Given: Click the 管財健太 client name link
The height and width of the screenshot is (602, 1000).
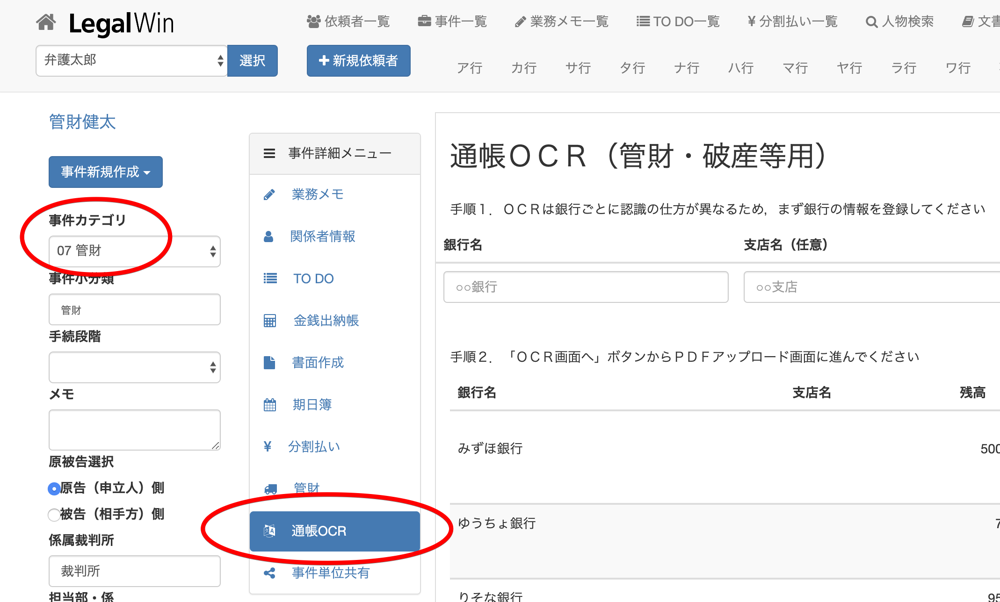Looking at the screenshot, I should 82,122.
